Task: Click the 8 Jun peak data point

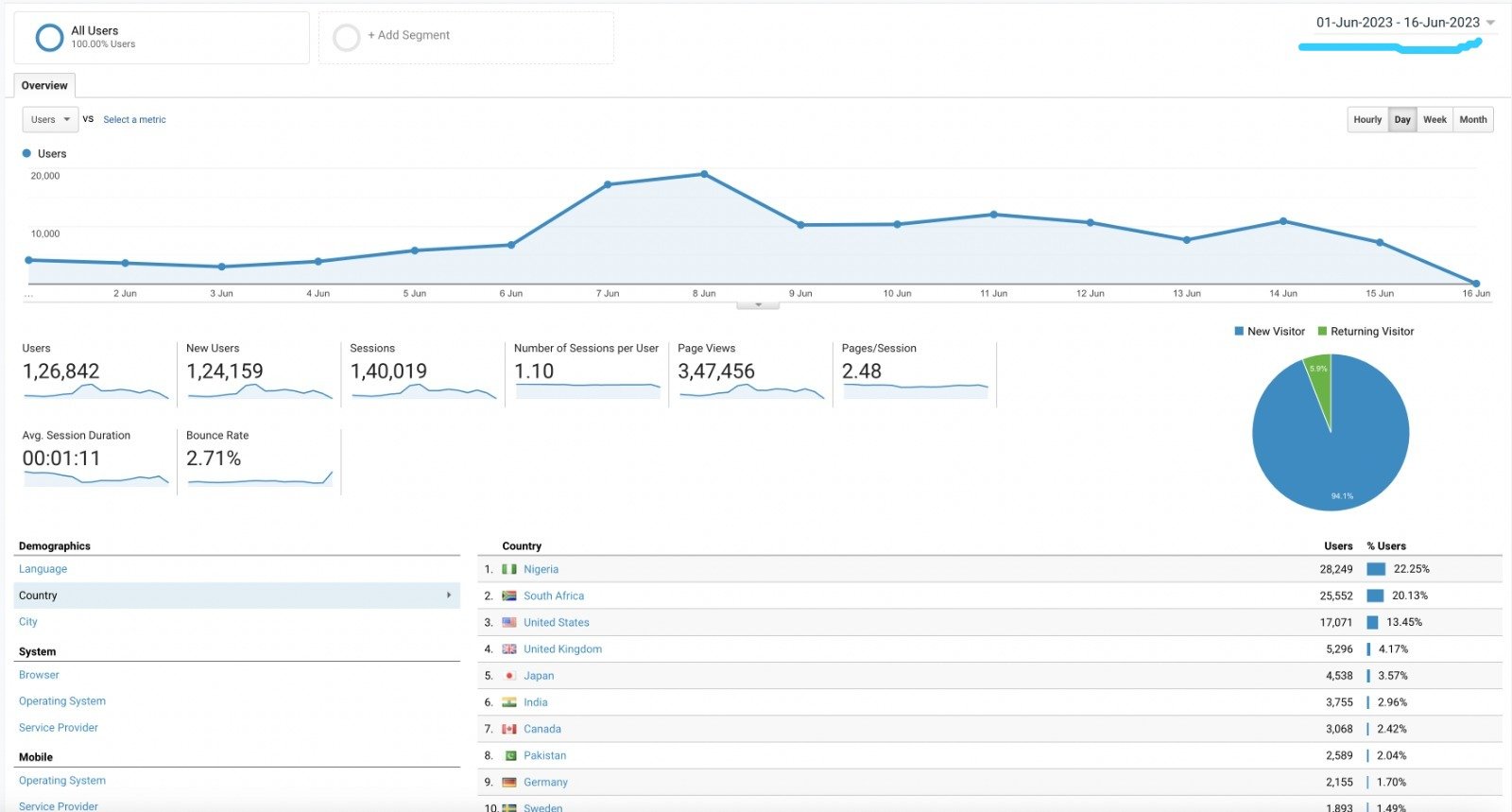Action: point(704,174)
